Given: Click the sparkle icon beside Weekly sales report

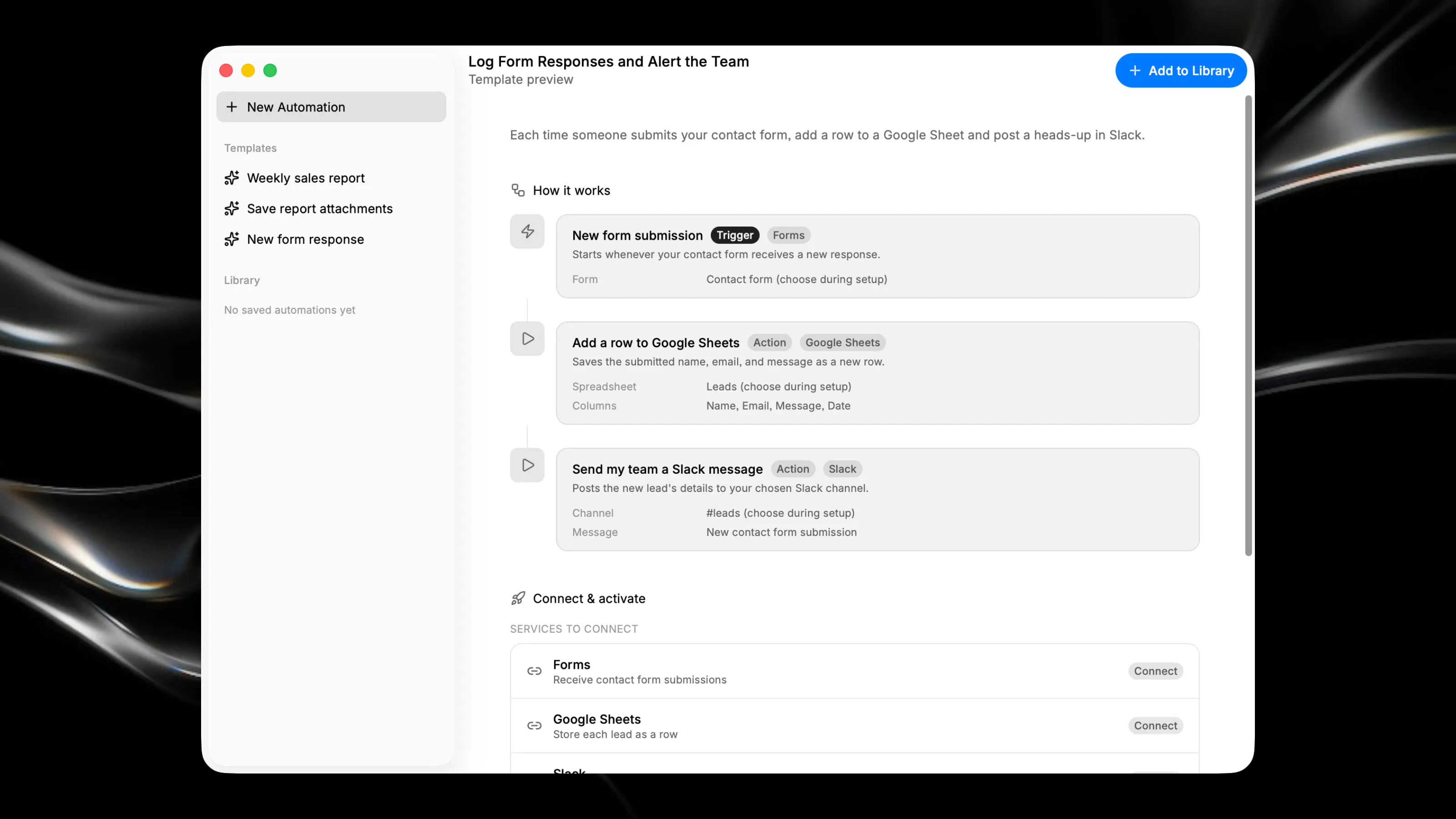Looking at the screenshot, I should click(x=232, y=178).
